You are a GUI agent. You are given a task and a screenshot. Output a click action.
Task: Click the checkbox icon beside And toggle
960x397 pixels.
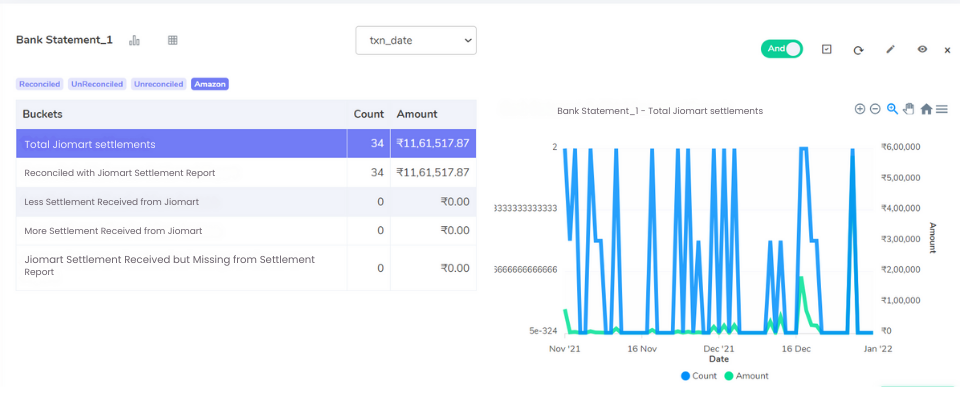(827, 49)
